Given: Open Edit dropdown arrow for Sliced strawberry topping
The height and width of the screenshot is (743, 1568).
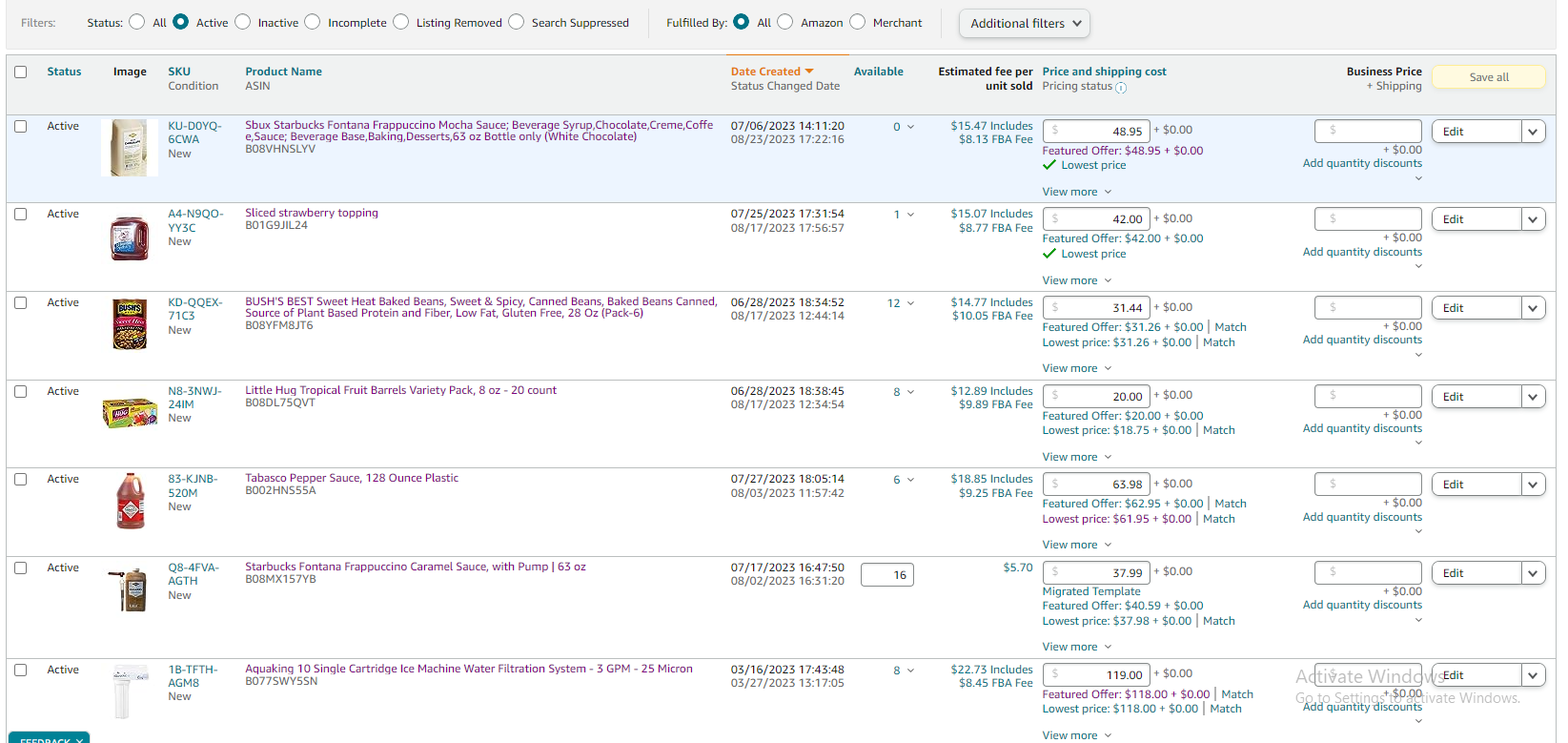Looking at the screenshot, I should (1533, 219).
